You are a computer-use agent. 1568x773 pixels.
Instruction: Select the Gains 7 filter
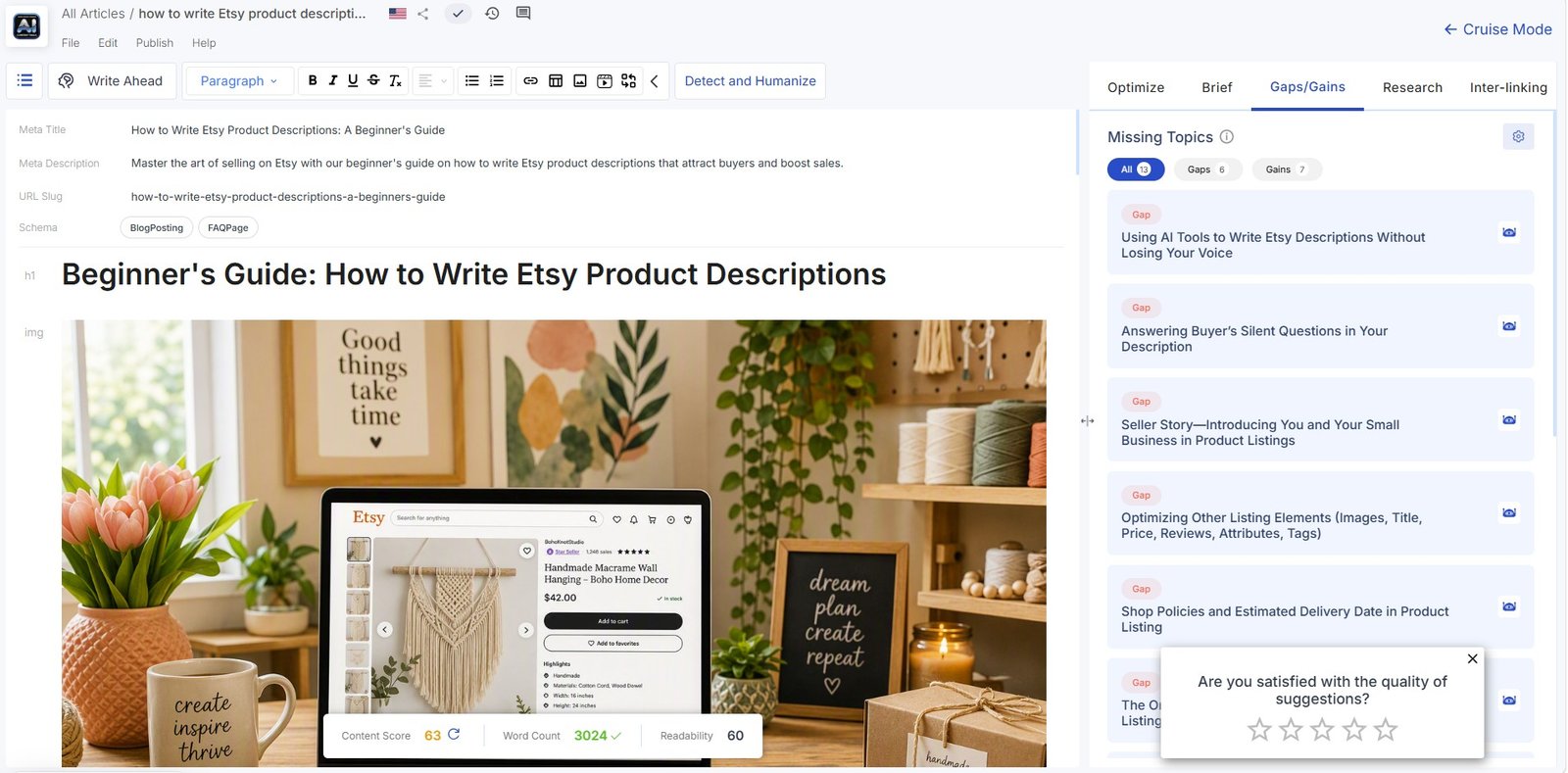click(1287, 169)
